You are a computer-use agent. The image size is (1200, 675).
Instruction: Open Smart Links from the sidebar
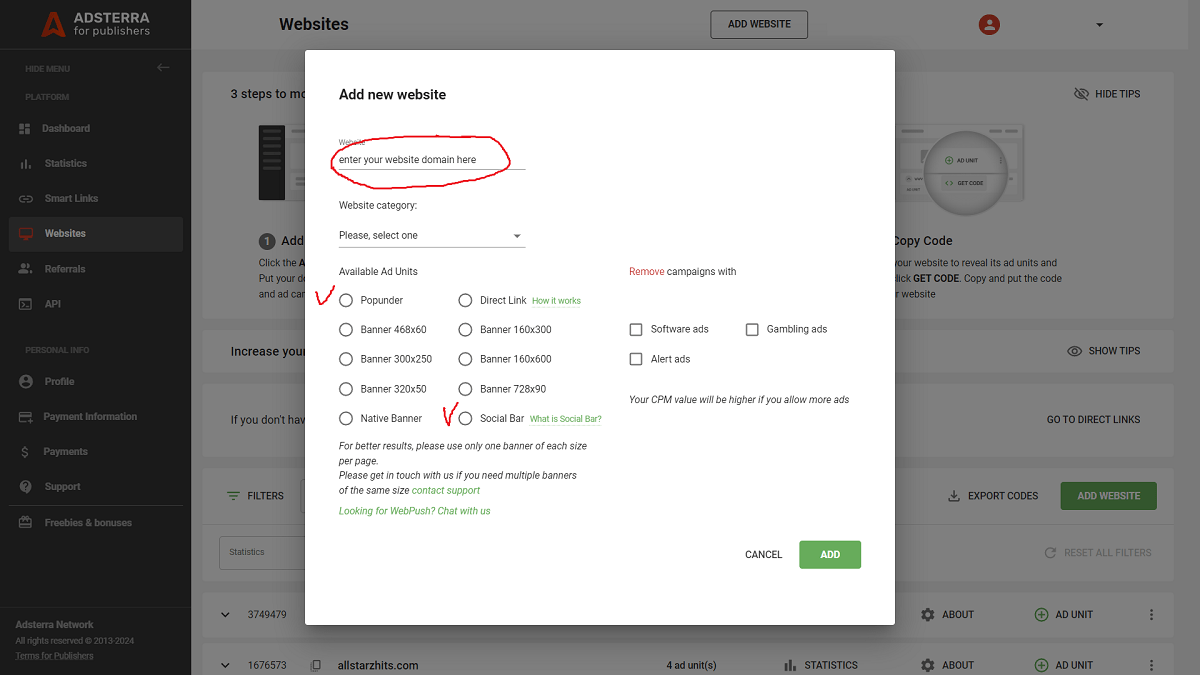24,198
